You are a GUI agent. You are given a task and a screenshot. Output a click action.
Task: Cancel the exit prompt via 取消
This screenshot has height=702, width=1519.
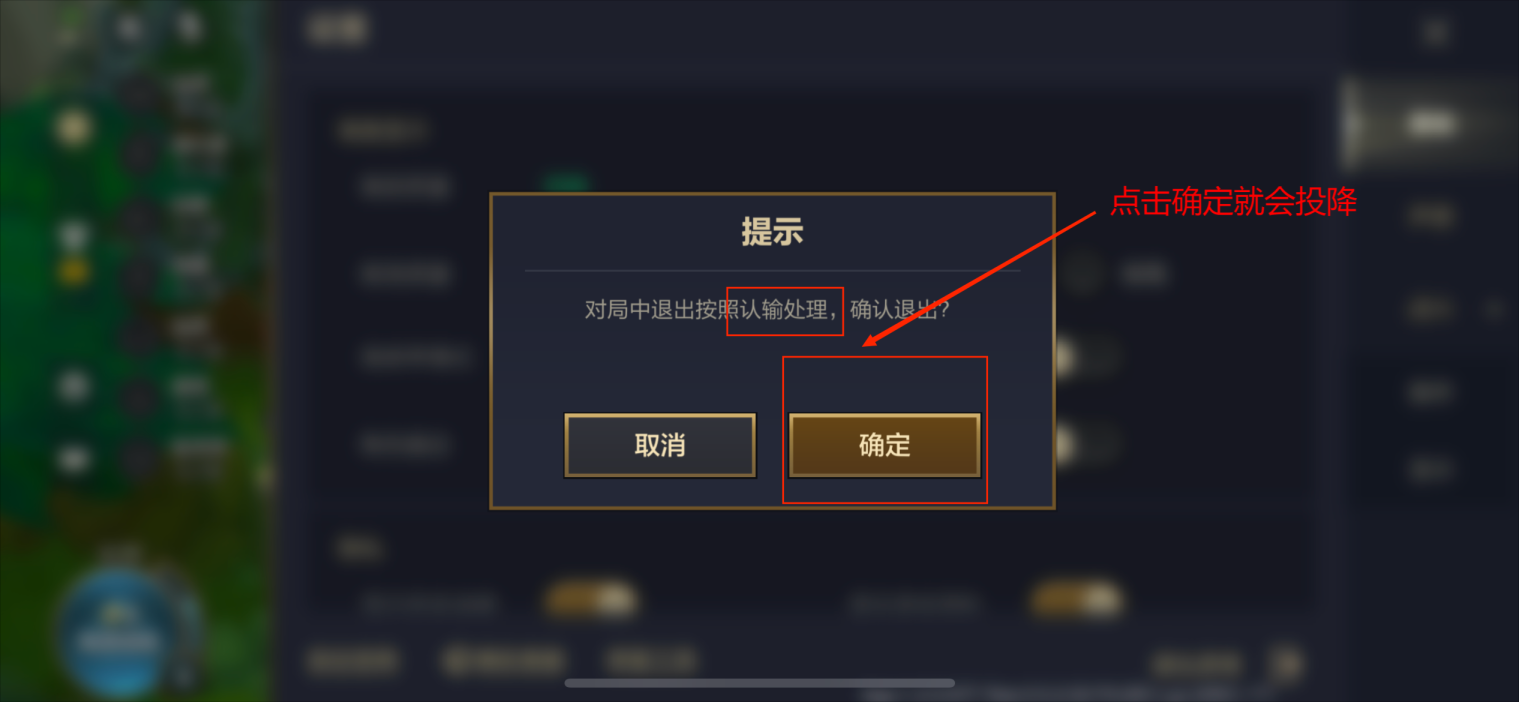[660, 445]
